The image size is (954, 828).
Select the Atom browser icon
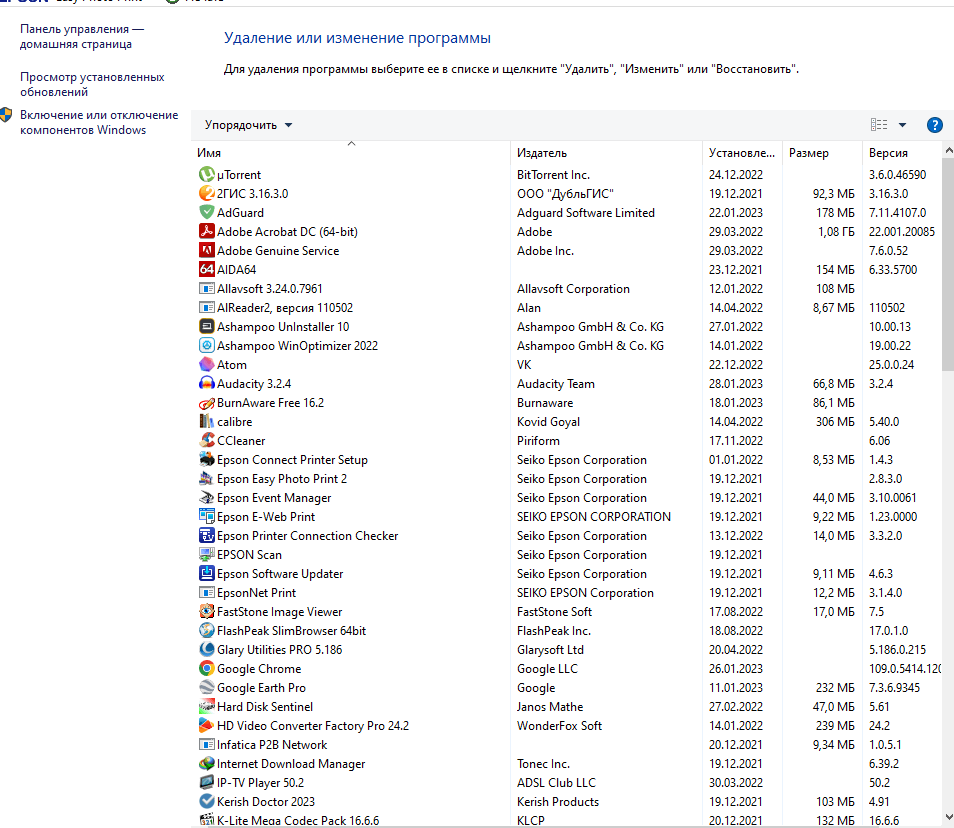[207, 364]
